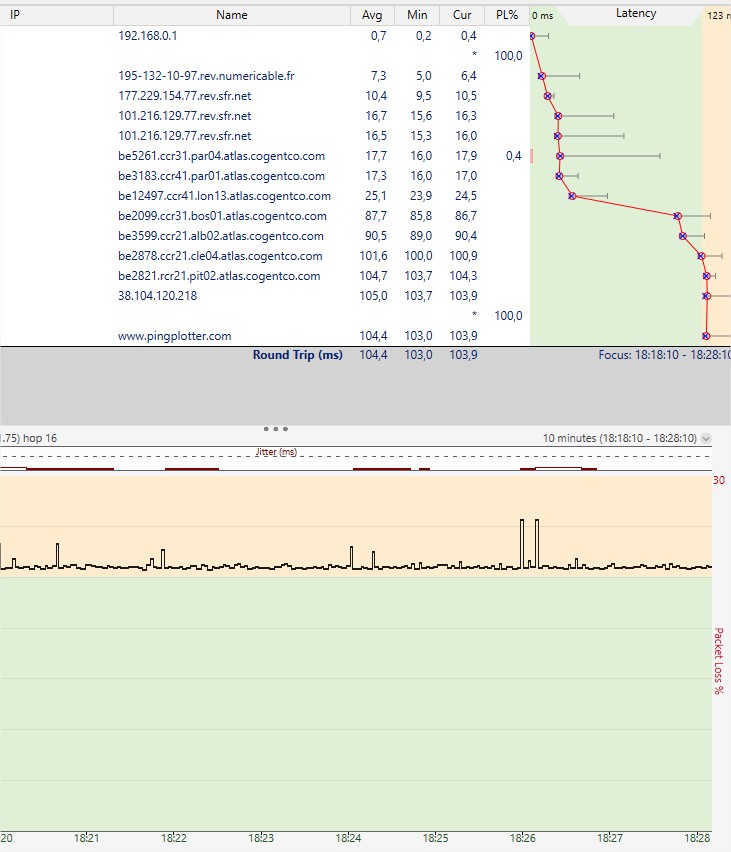Click the Round Trip (ms) summary row
Screen dimensions: 731x852
[x=297, y=355]
